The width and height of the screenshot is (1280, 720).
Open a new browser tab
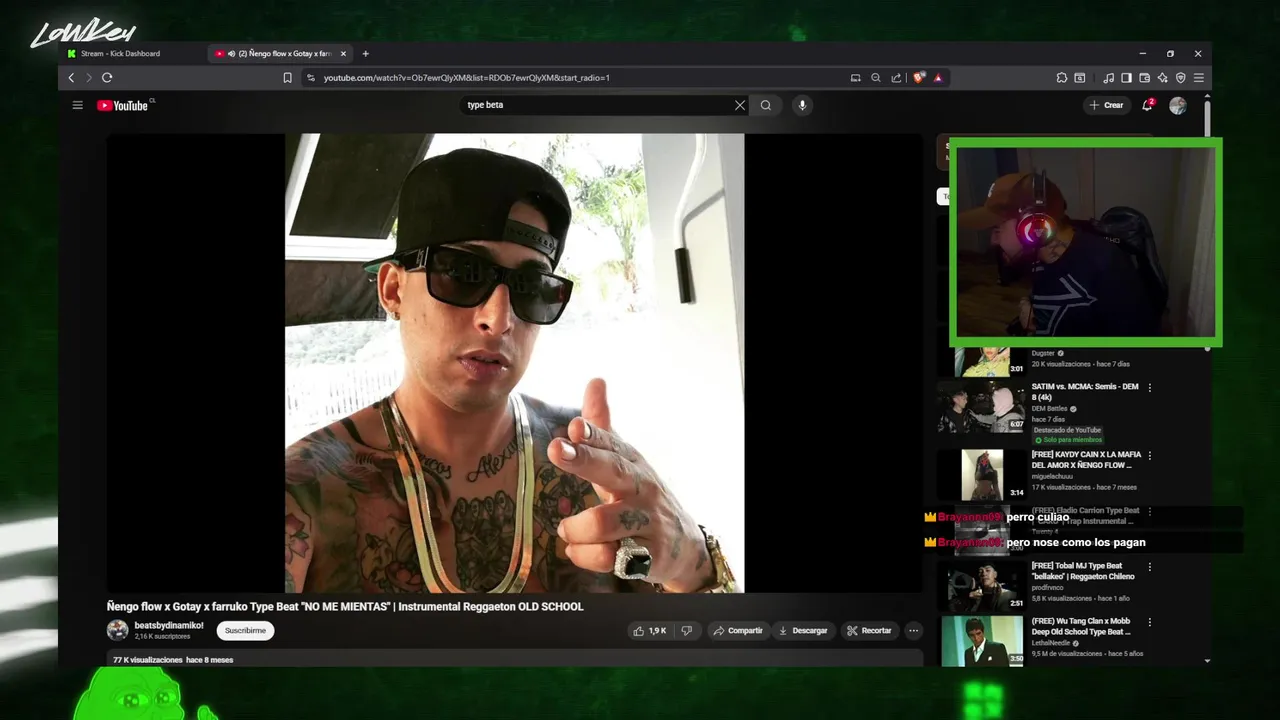(365, 54)
